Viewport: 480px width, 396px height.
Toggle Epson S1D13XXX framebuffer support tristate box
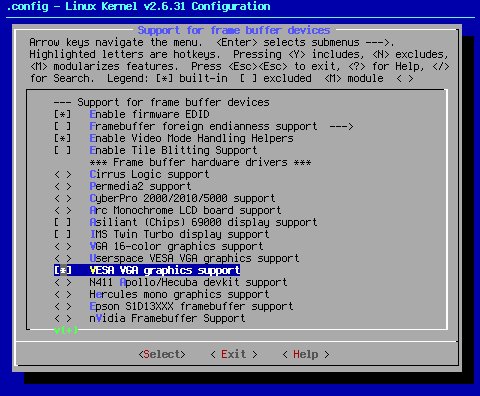coord(62,306)
